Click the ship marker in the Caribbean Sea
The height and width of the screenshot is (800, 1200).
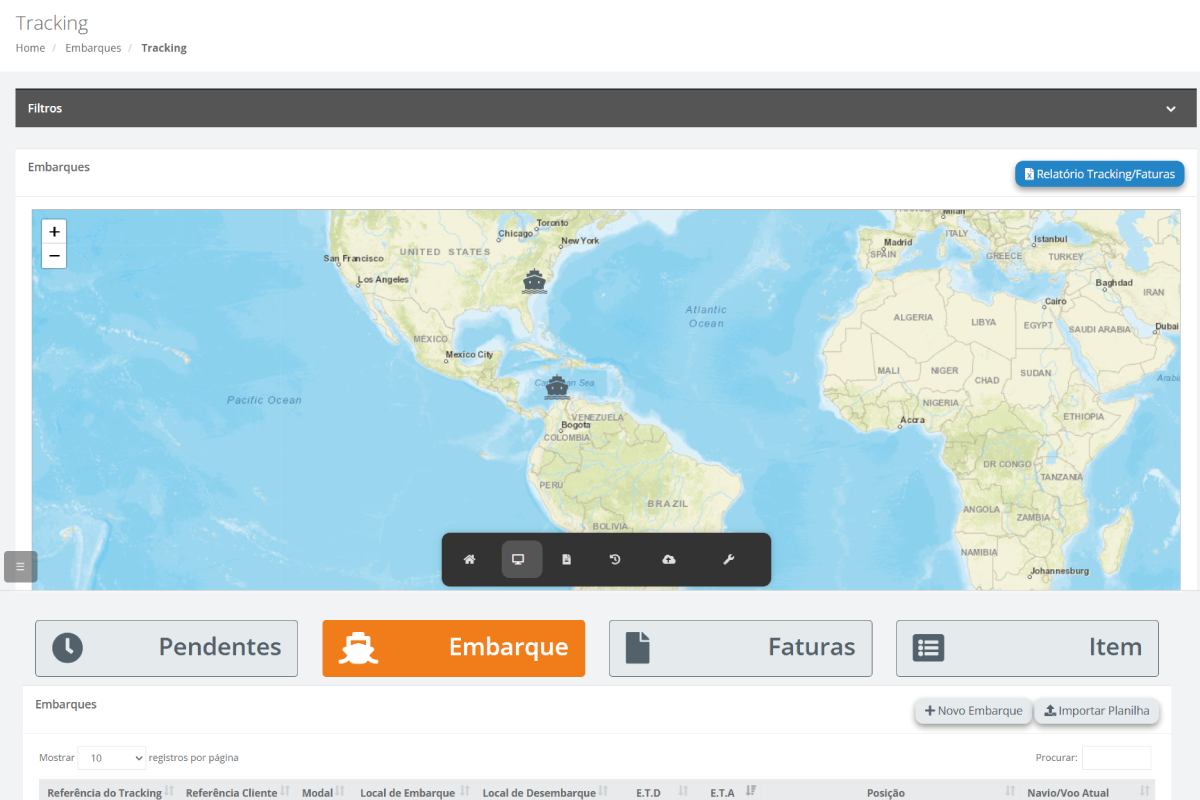(557, 387)
